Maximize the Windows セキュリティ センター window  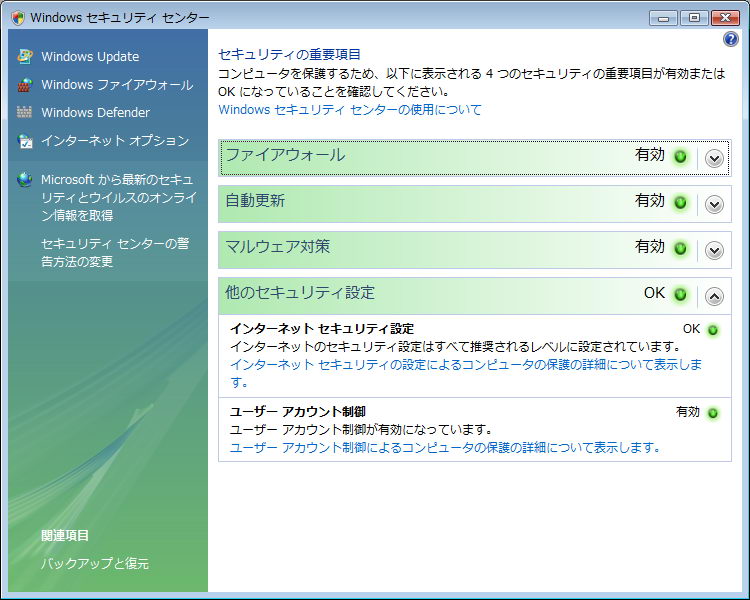pyautogui.click(x=694, y=18)
